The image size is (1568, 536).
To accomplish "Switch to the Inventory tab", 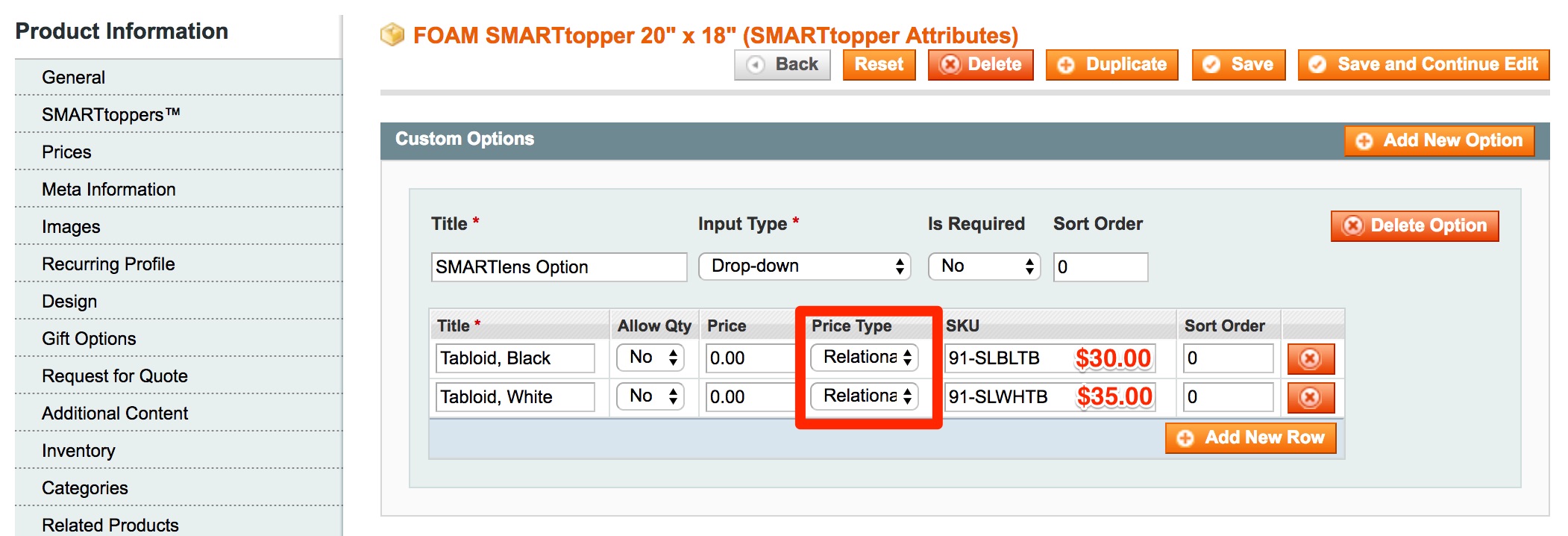I will (x=179, y=451).
